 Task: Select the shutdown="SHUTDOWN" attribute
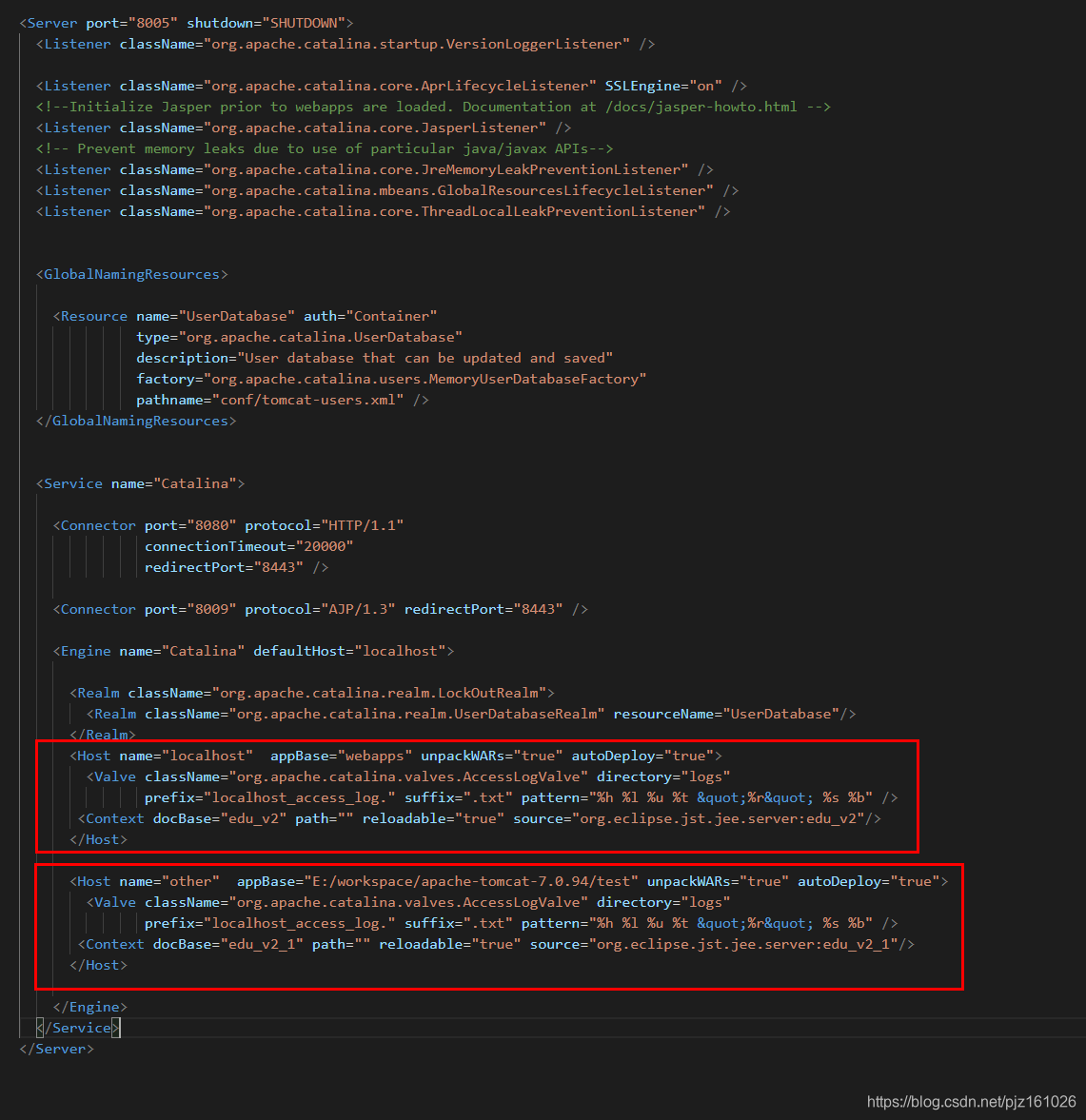tap(266, 23)
